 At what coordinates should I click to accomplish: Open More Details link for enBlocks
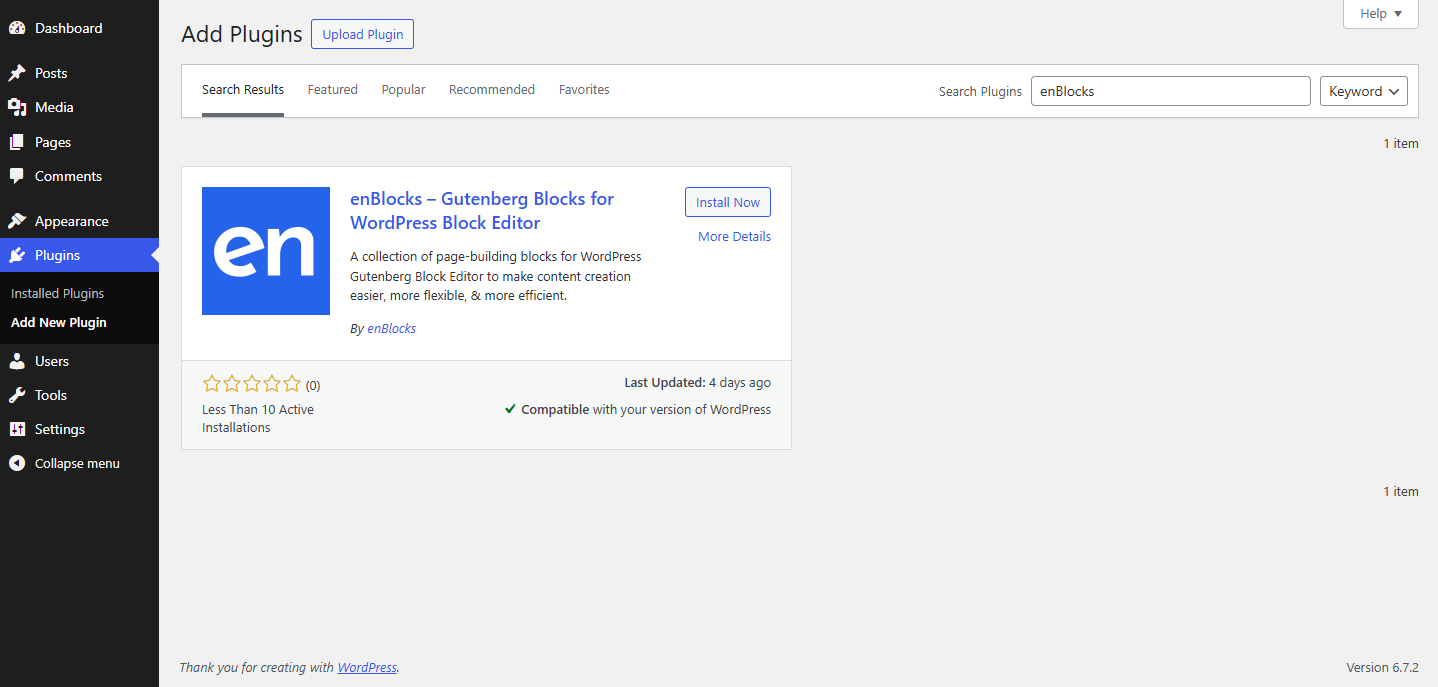(x=735, y=237)
